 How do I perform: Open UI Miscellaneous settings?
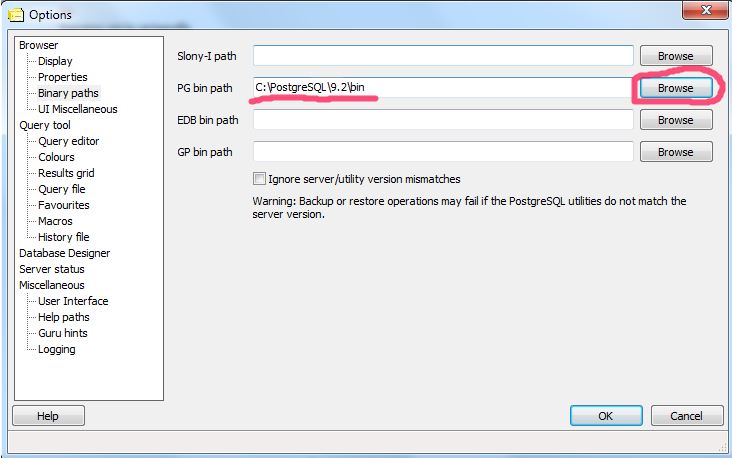pyautogui.click(x=77, y=109)
